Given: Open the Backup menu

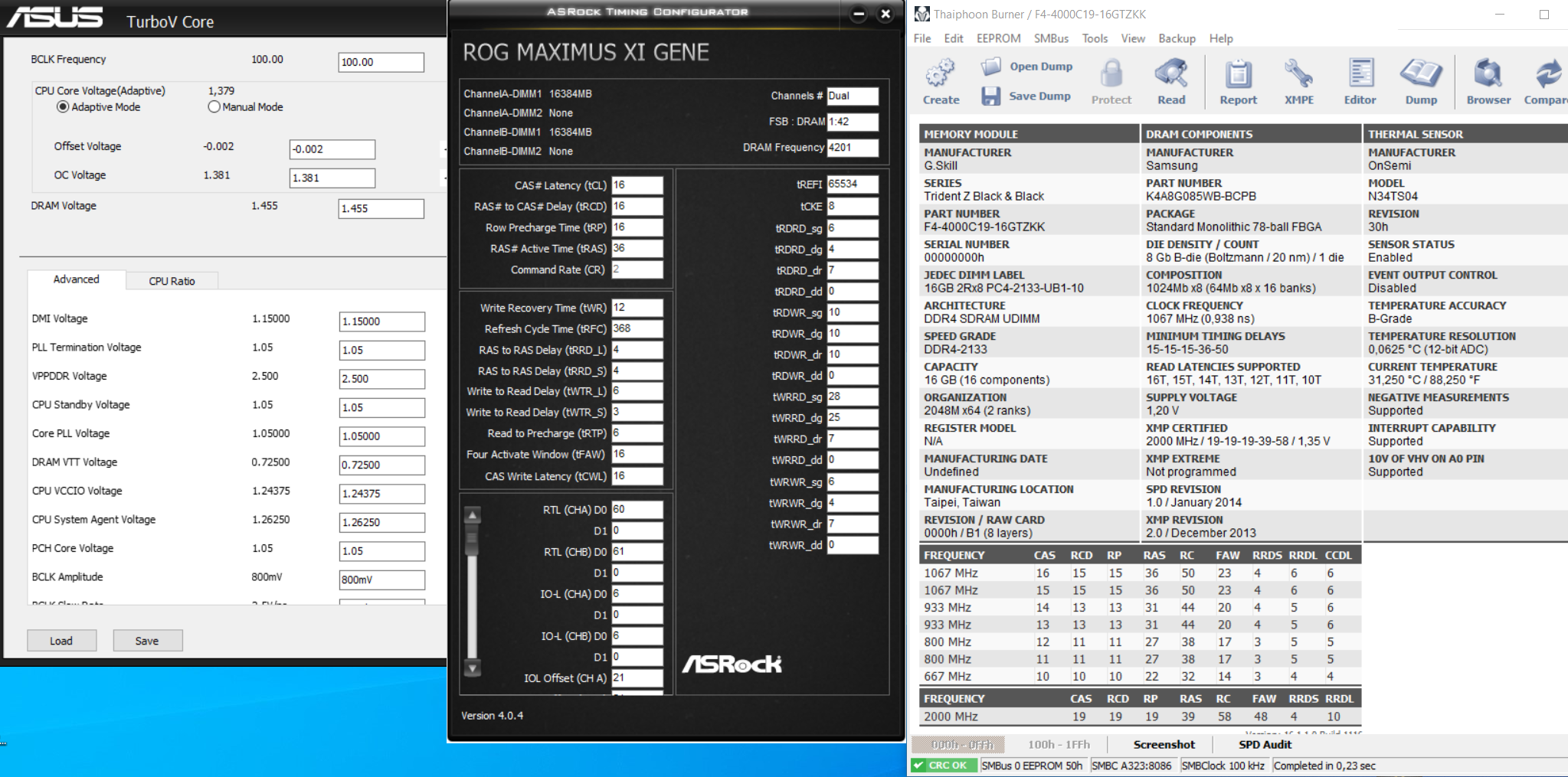Looking at the screenshot, I should tap(1177, 38).
